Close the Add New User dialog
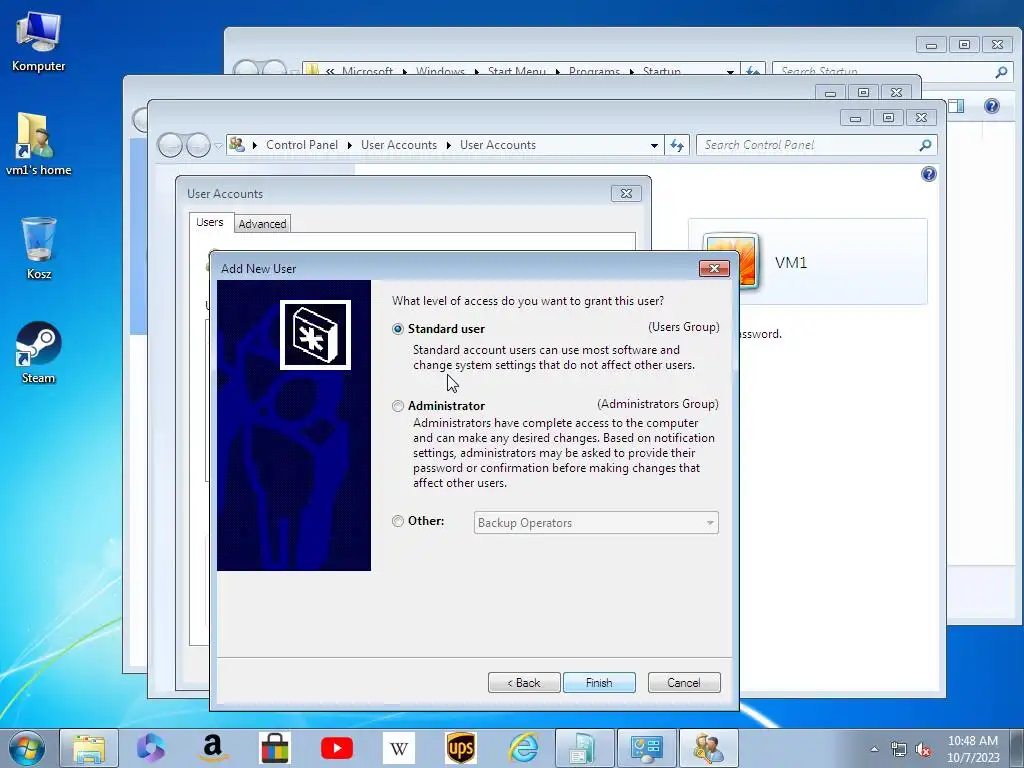The height and width of the screenshot is (768, 1024). 714,268
